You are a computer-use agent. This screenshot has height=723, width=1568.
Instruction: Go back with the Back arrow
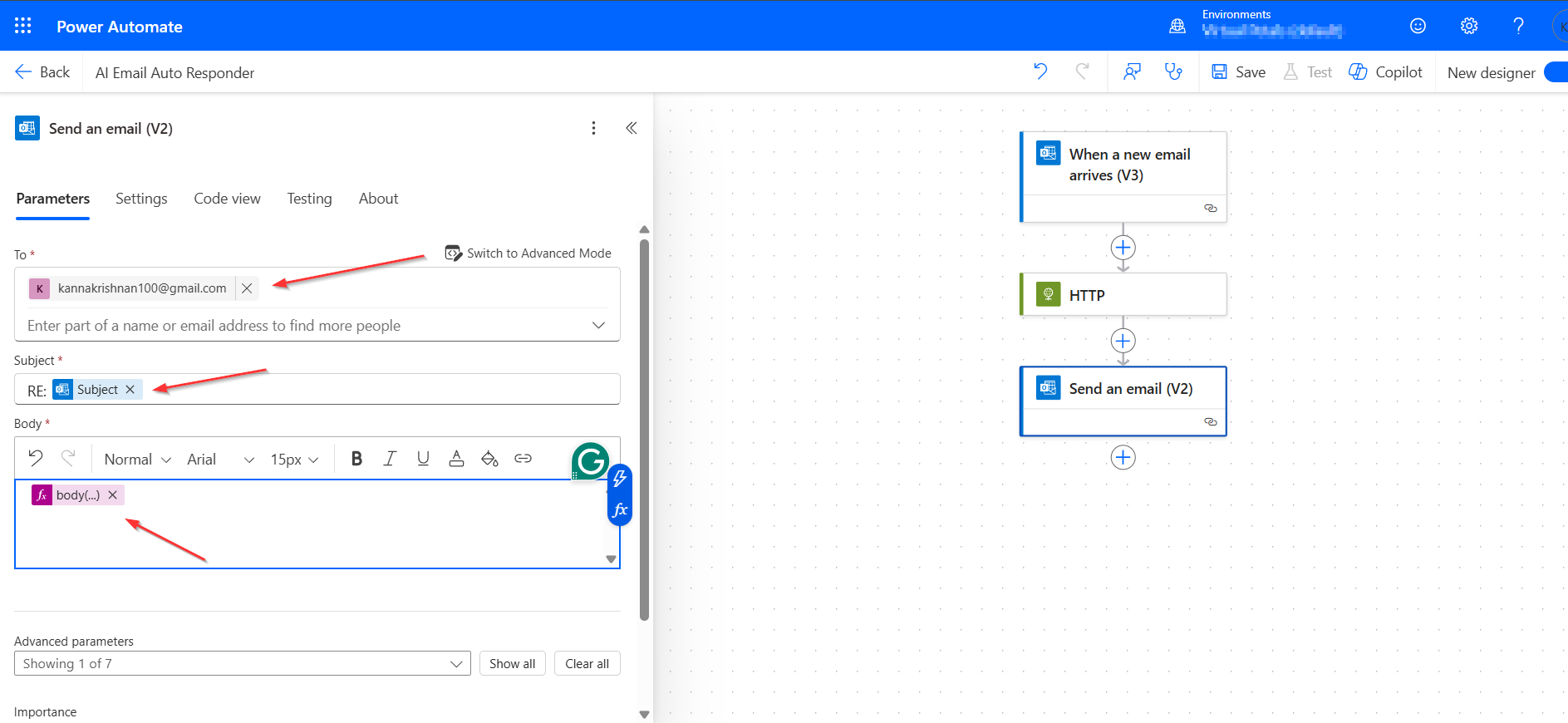[42, 72]
